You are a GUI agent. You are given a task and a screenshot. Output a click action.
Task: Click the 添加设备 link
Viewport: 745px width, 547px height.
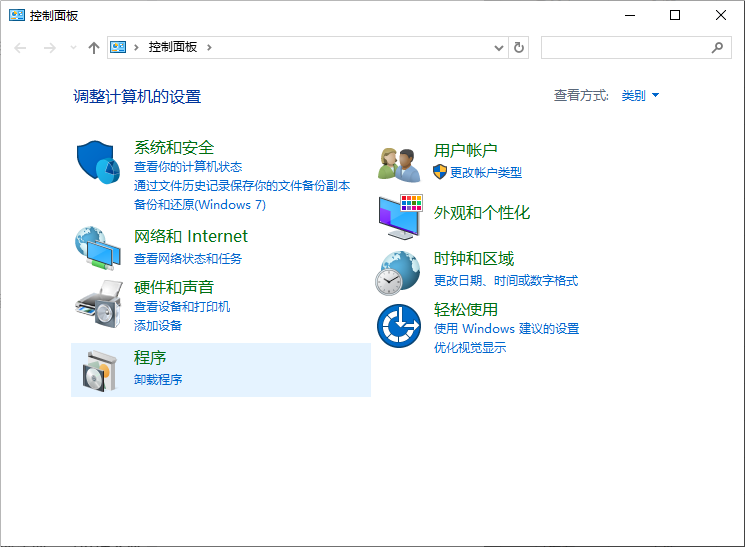(x=158, y=326)
